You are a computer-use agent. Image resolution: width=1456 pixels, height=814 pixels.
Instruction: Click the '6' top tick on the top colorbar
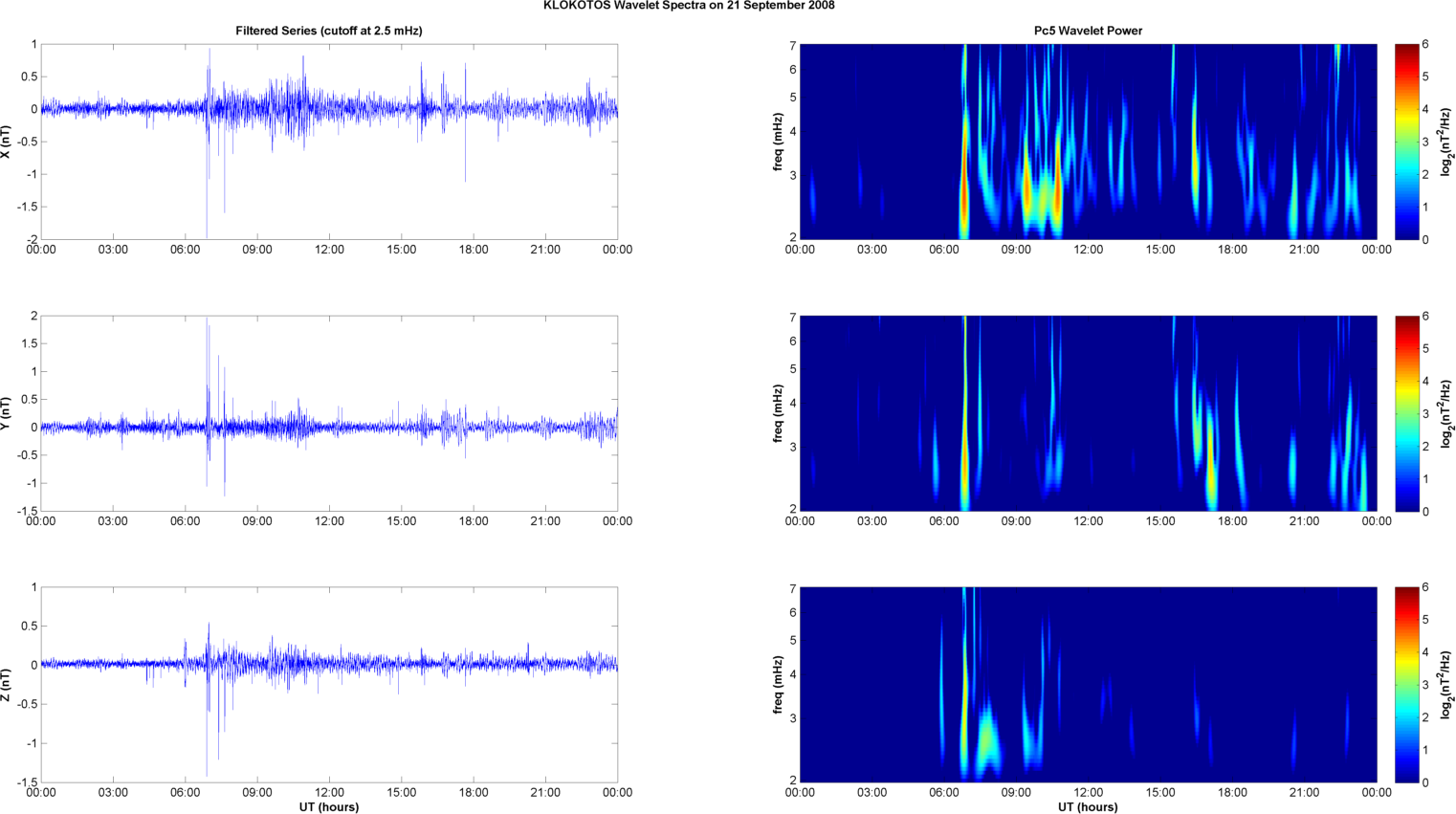1425,44
